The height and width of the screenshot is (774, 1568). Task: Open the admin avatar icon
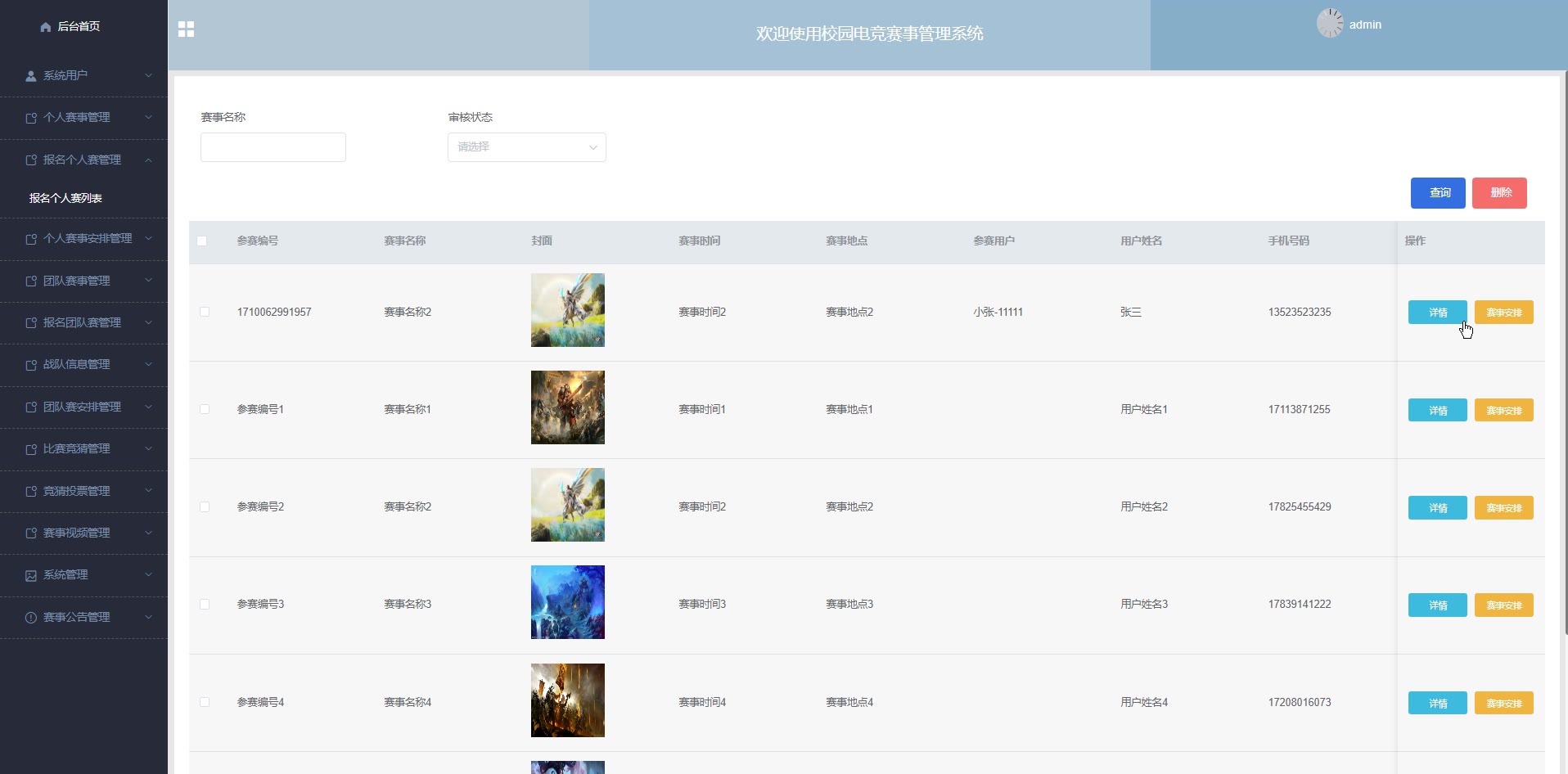1330,23
